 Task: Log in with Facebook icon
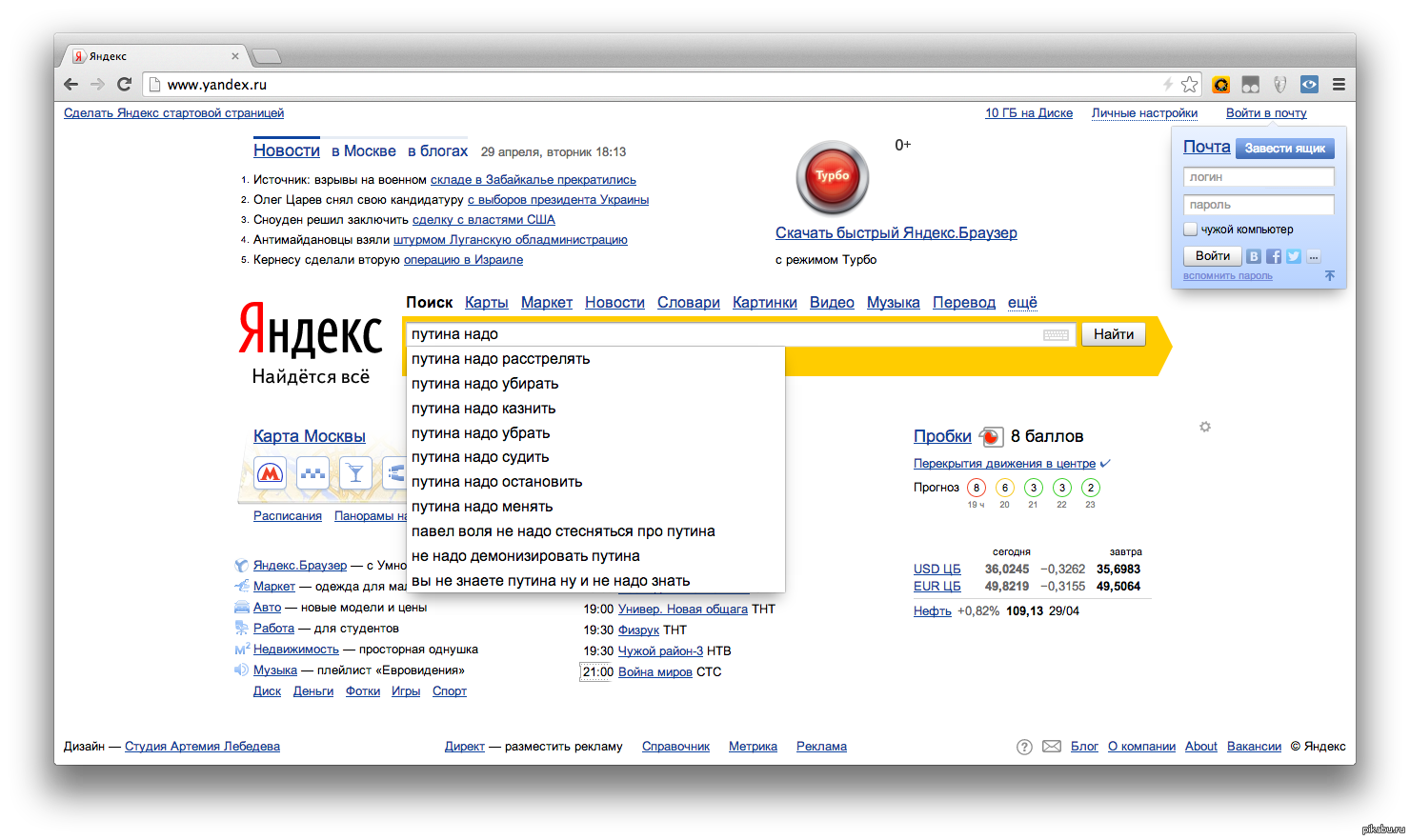click(x=1274, y=256)
